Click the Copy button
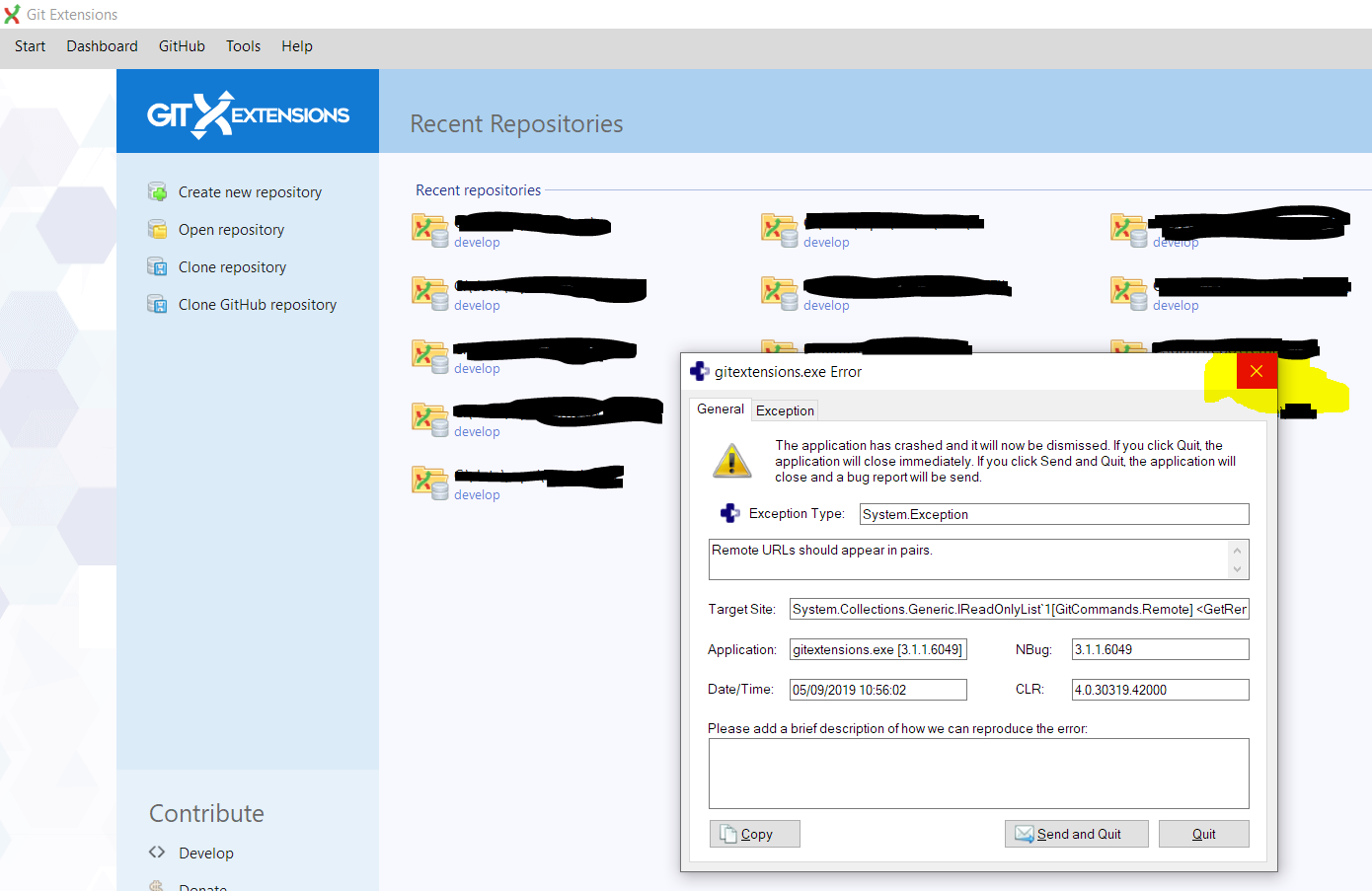This screenshot has width=1372, height=891. click(754, 834)
